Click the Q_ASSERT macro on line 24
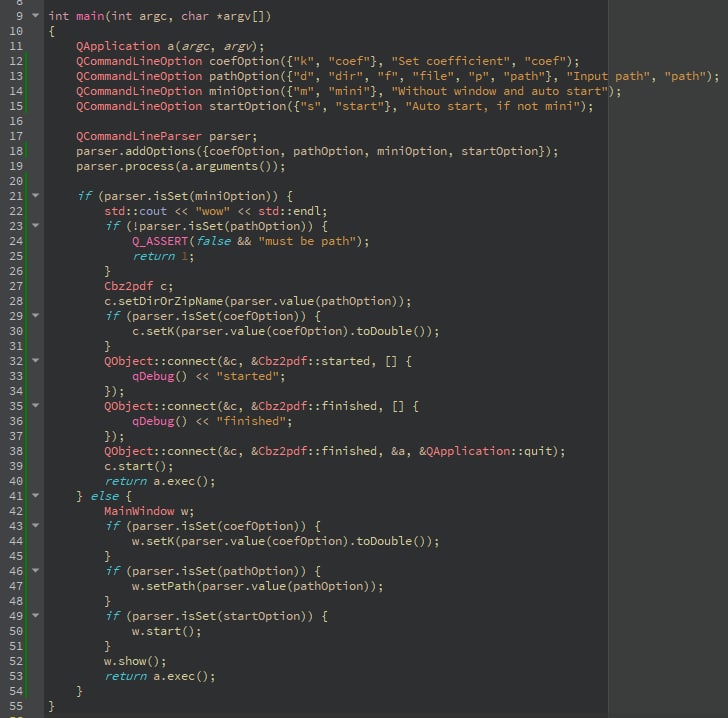Screen dimensions: 728x718 pos(160,241)
